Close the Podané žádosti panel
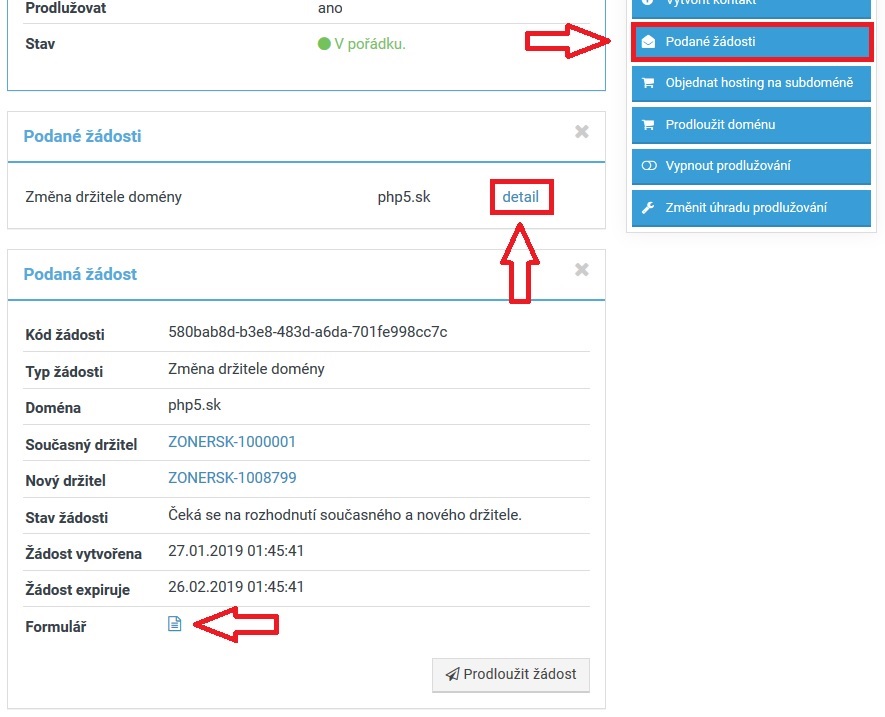The height and width of the screenshot is (717, 885). [582, 132]
